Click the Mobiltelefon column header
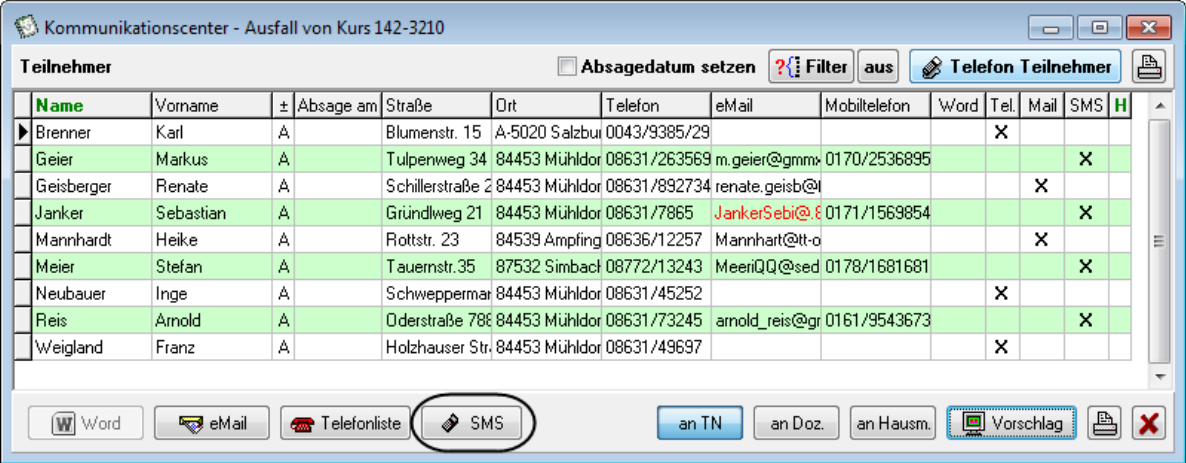The height and width of the screenshot is (463, 1186). coord(876,106)
